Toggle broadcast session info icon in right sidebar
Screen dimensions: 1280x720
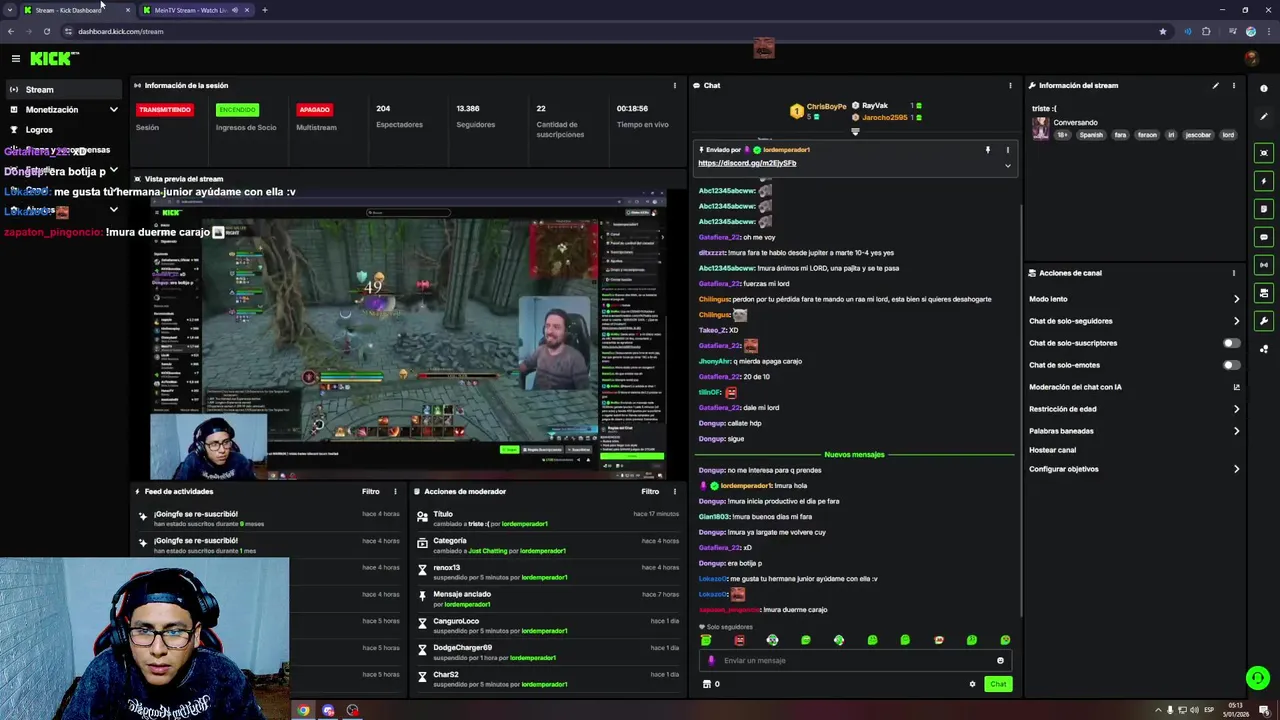tap(1264, 265)
